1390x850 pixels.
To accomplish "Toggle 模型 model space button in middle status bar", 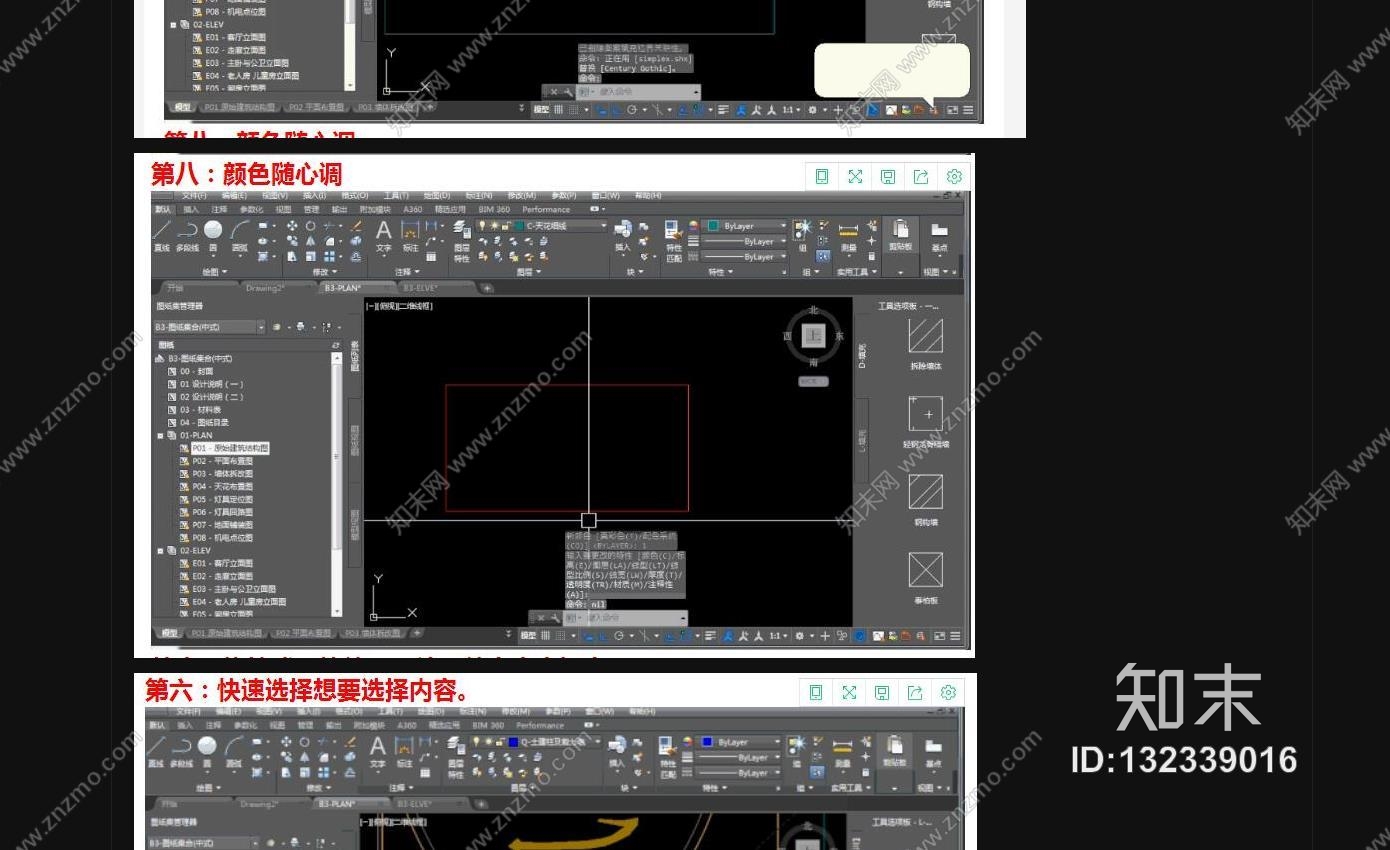I will 528,635.
